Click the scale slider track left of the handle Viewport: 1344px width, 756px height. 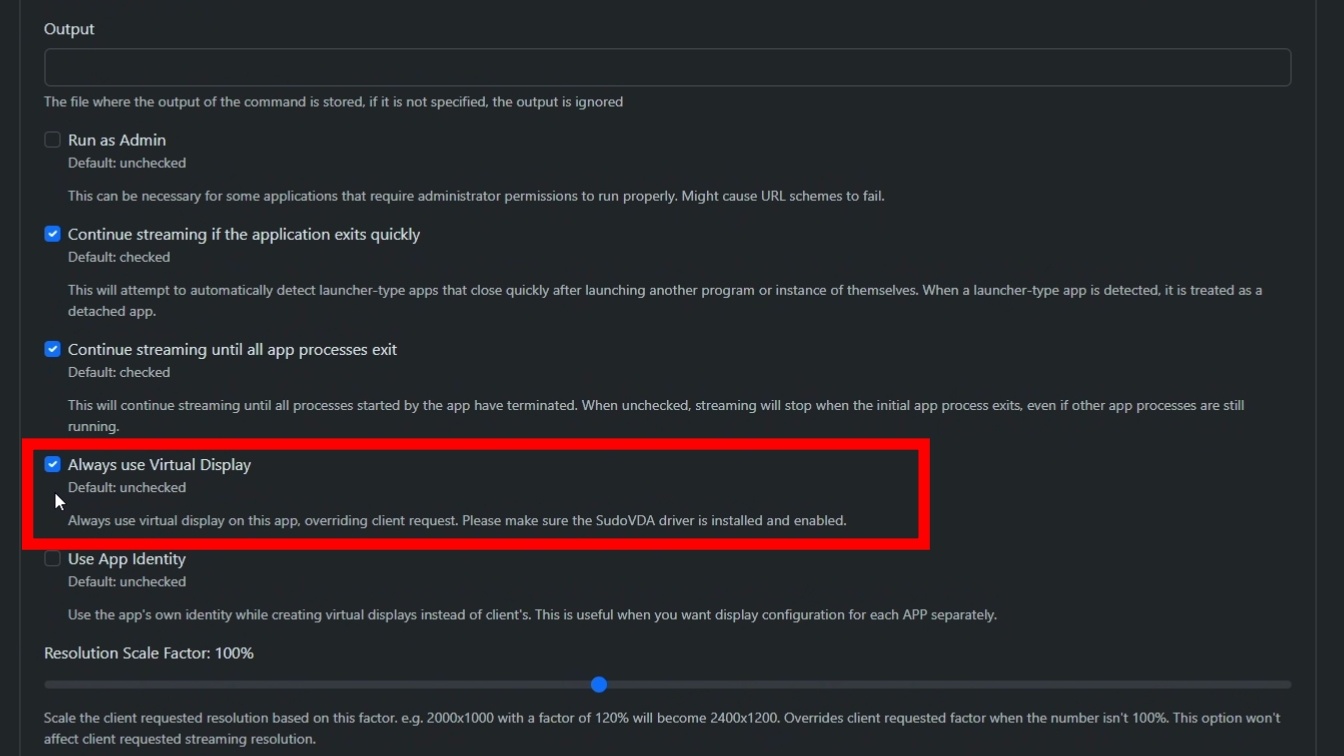click(x=320, y=685)
